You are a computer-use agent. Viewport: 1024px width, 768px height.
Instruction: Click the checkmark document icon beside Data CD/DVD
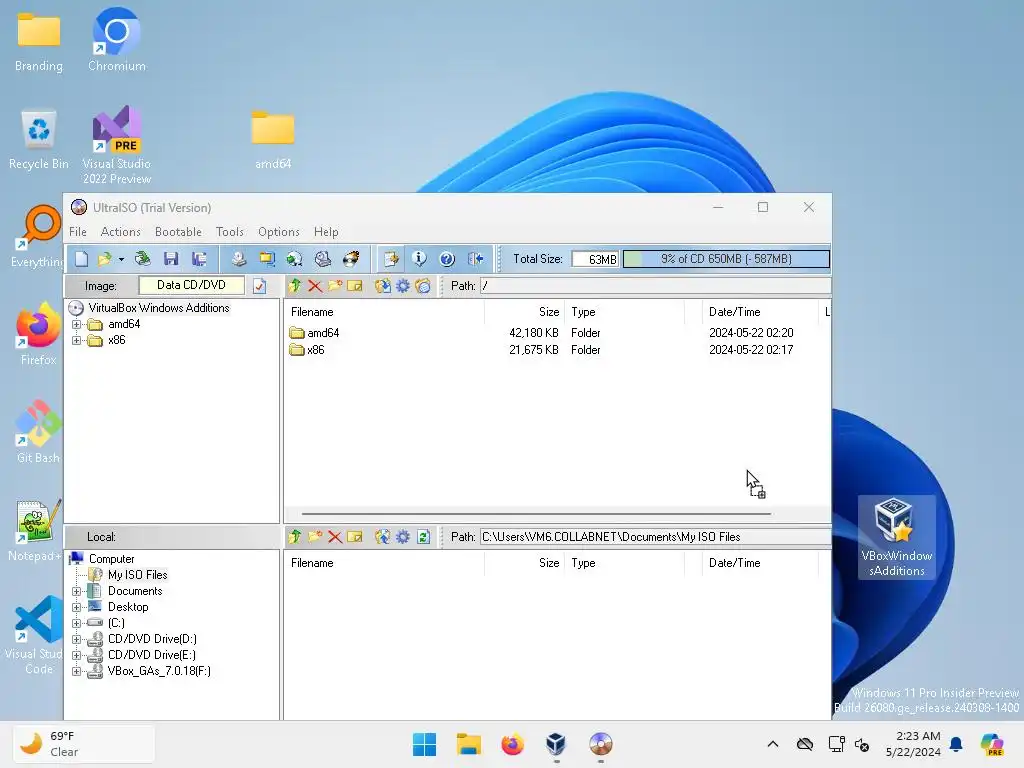[259, 286]
